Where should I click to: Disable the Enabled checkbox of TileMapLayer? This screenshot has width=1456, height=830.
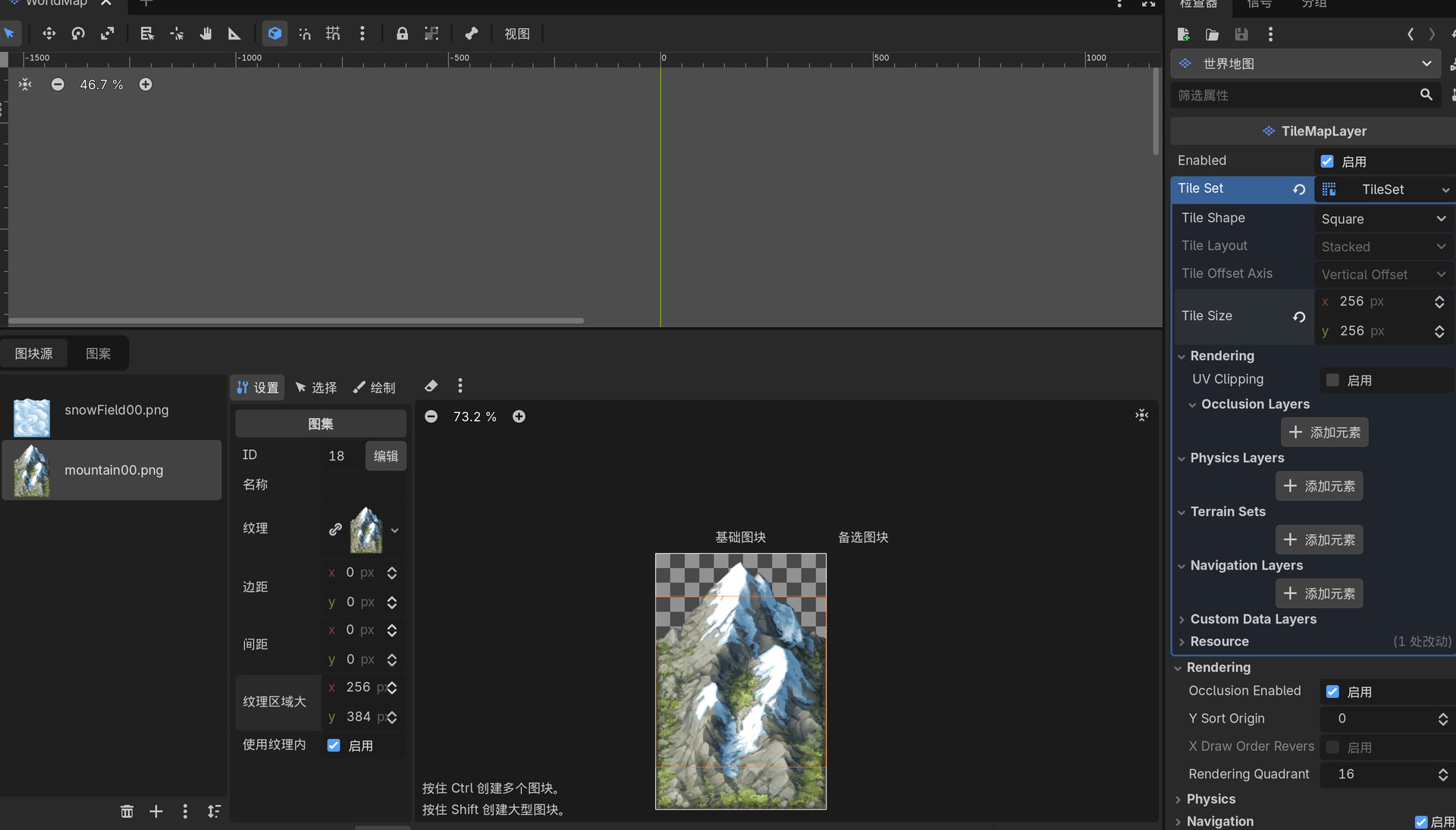pyautogui.click(x=1327, y=162)
